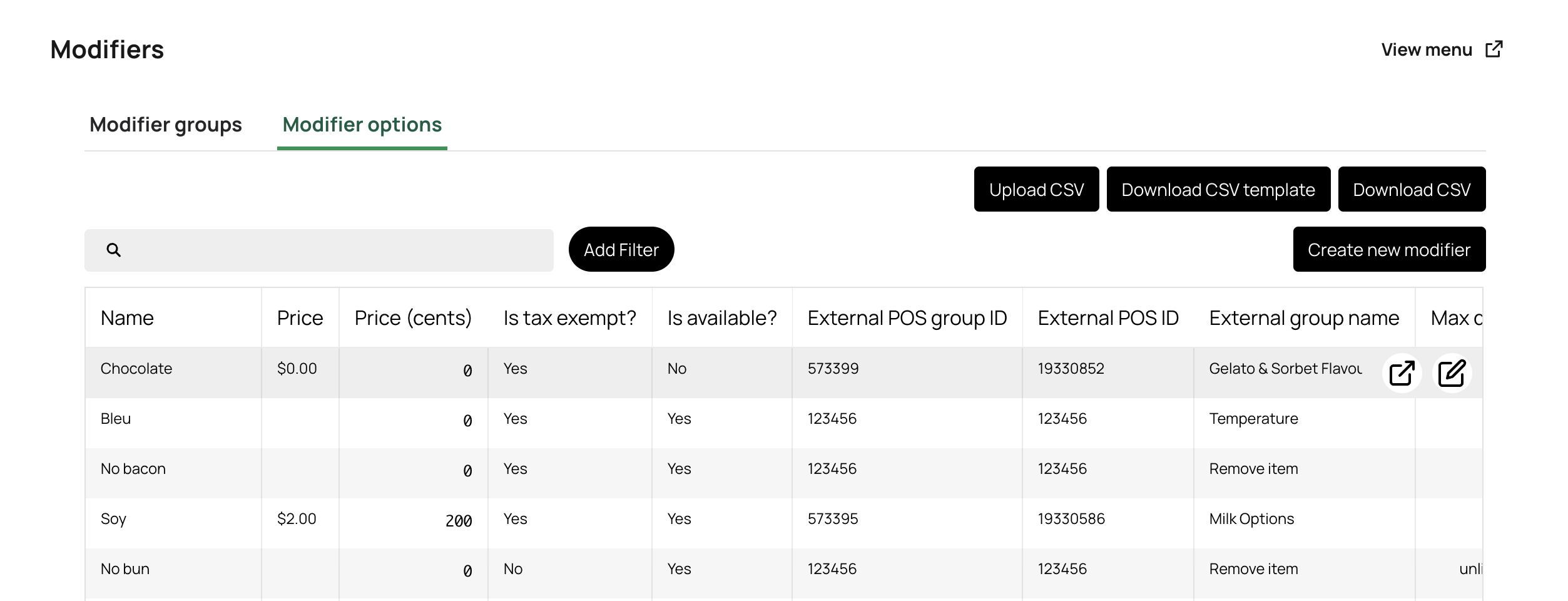Click the Download CSV button
The width and height of the screenshot is (1568, 601).
point(1411,190)
